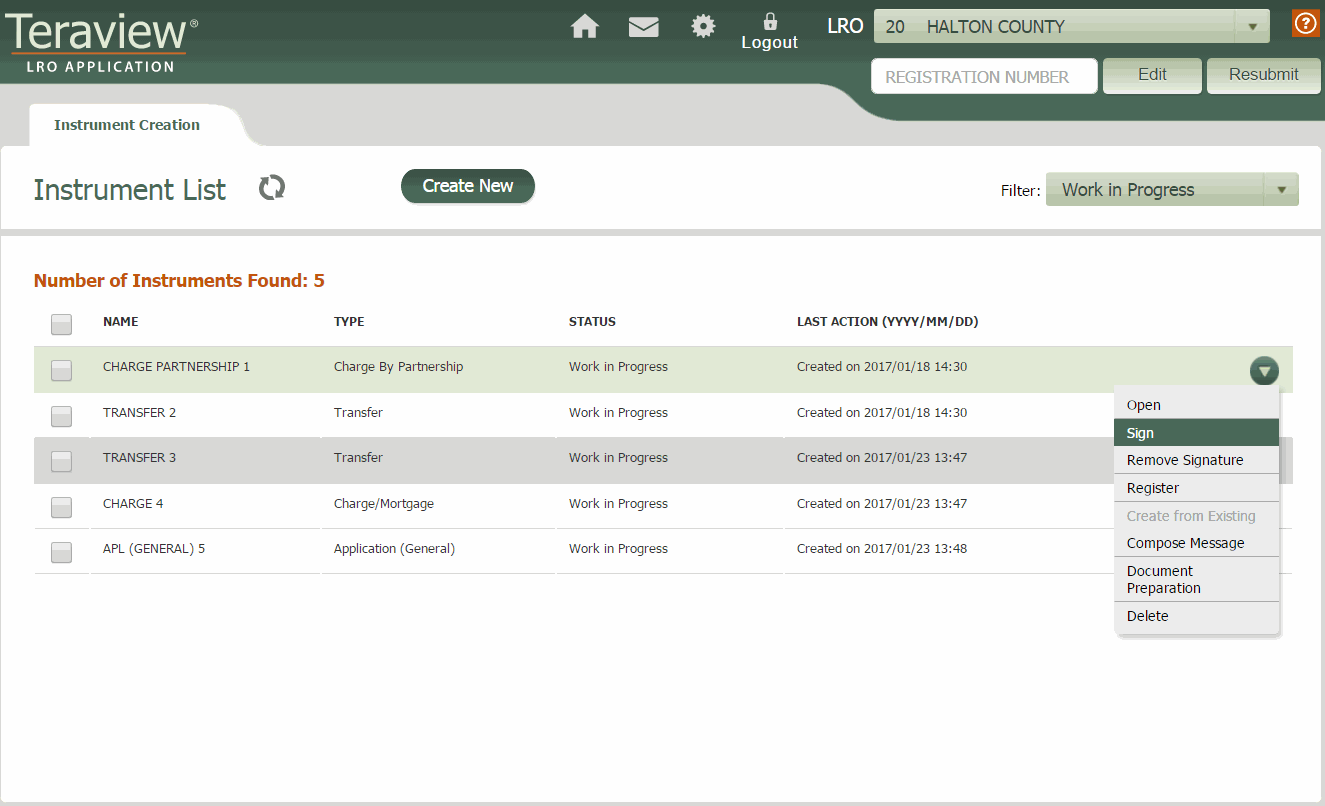The image size is (1325, 806).
Task: Go to the Home page icon
Action: pyautogui.click(x=584, y=27)
